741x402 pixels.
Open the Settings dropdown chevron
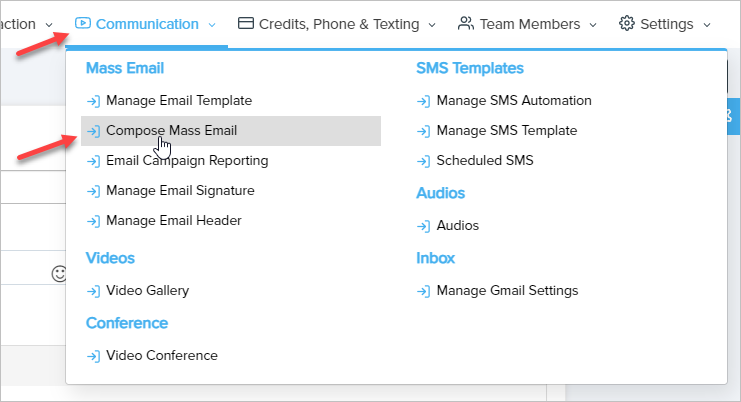707,24
